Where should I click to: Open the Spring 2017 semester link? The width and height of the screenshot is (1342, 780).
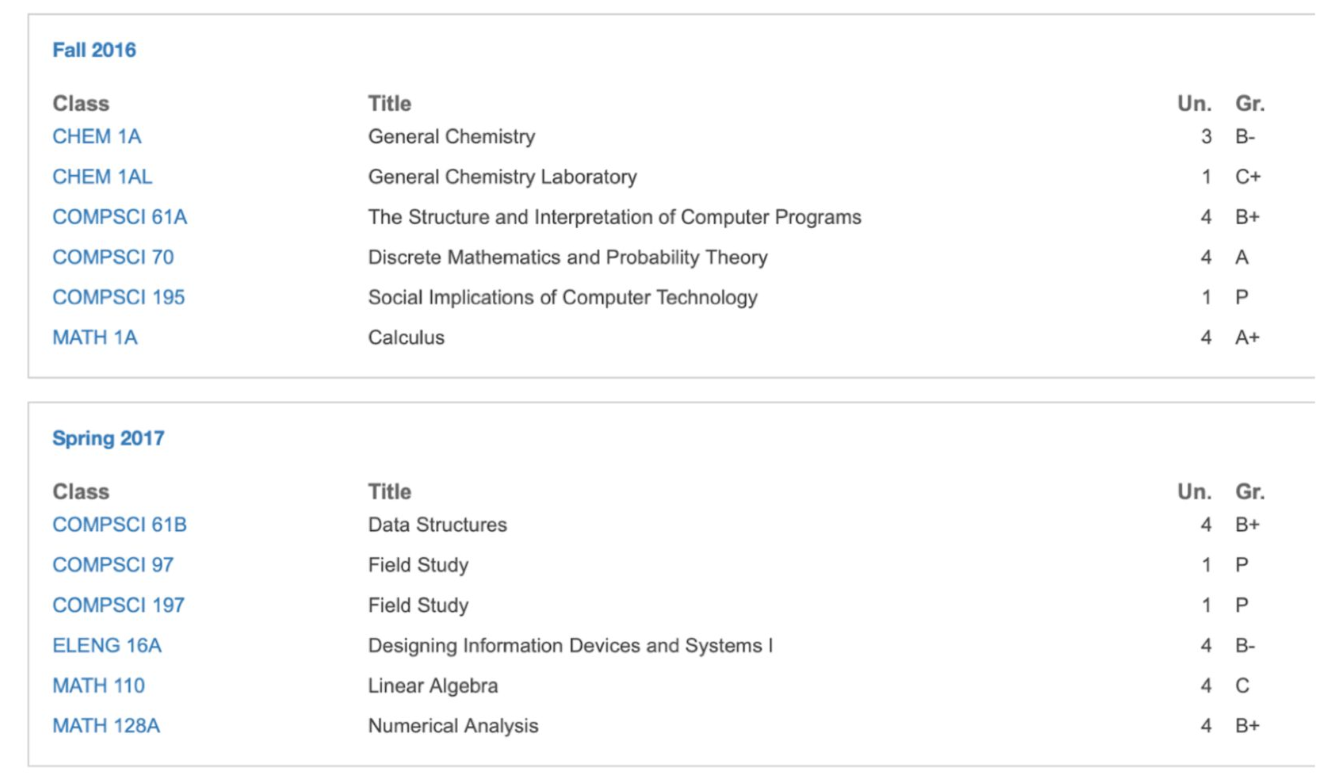(x=108, y=438)
